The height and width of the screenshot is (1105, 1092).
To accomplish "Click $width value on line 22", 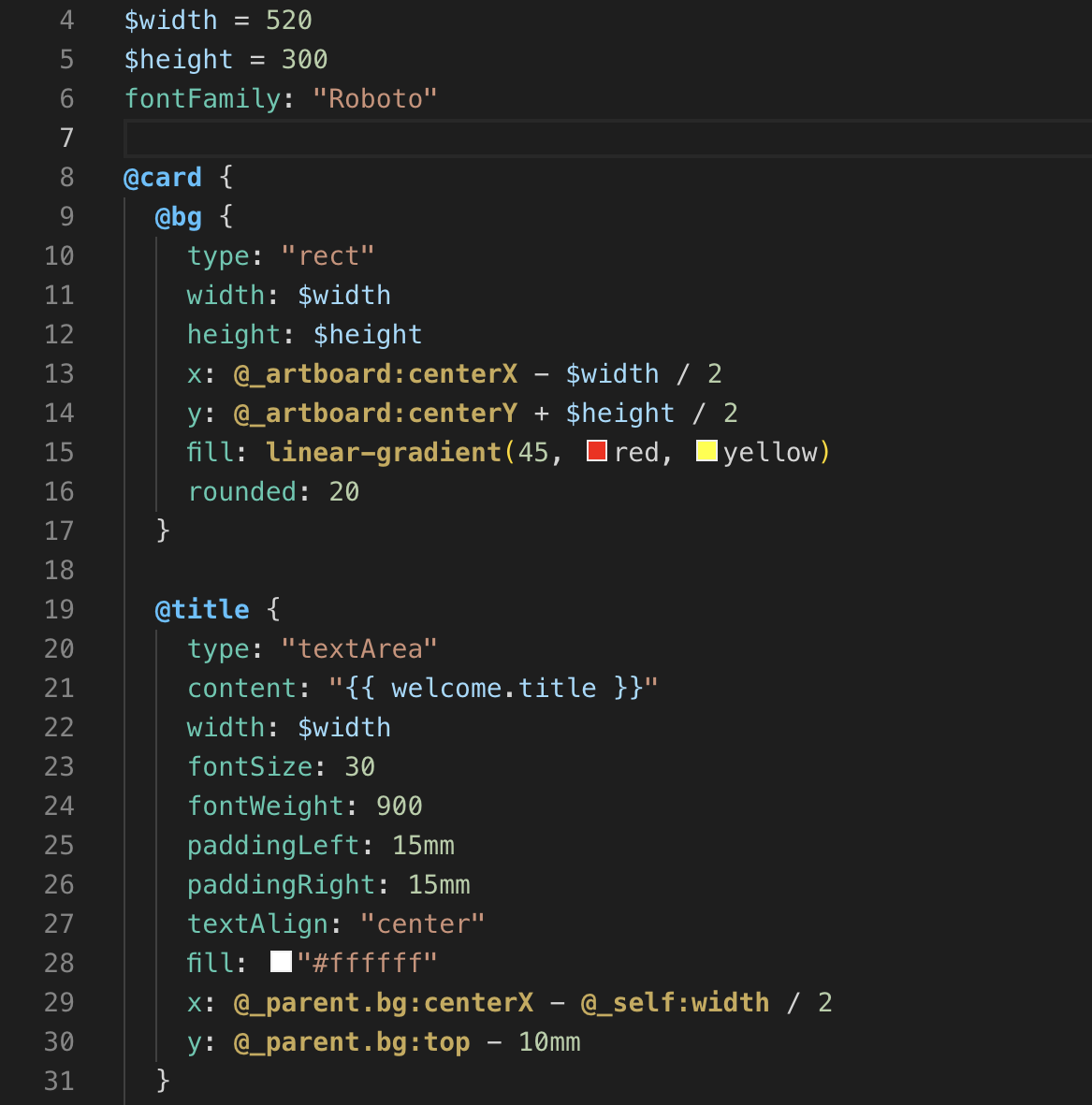I will point(344,728).
